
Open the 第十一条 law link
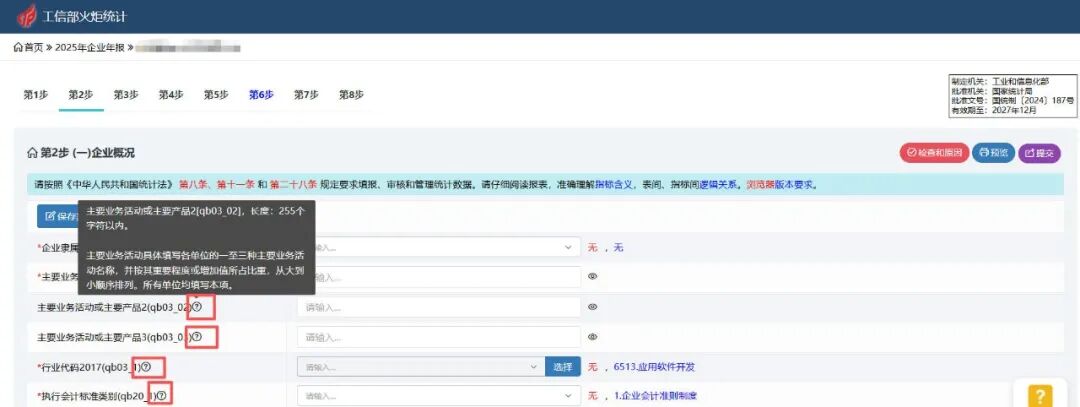[x=235, y=185]
